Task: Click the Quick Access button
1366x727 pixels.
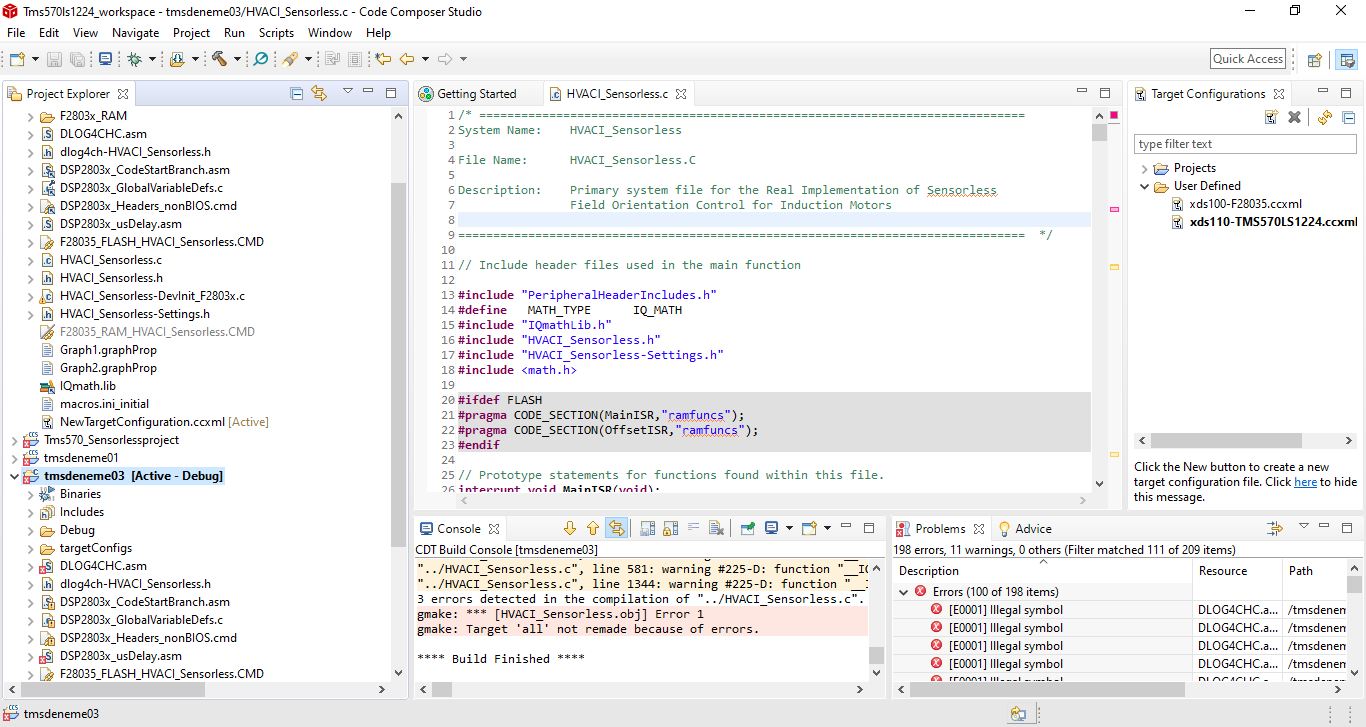Action: click(1247, 59)
